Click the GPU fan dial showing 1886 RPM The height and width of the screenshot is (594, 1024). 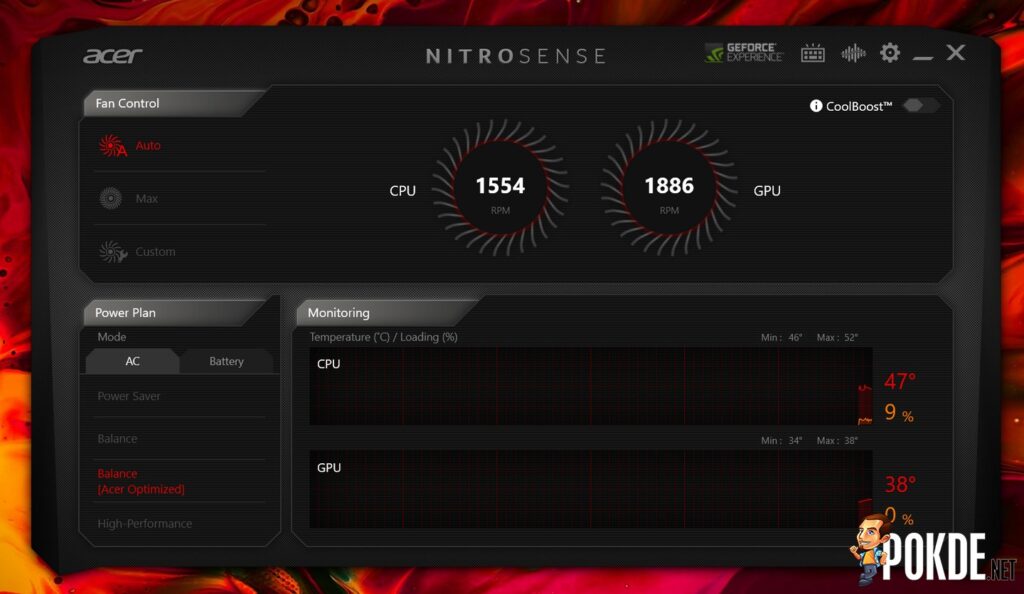(669, 189)
